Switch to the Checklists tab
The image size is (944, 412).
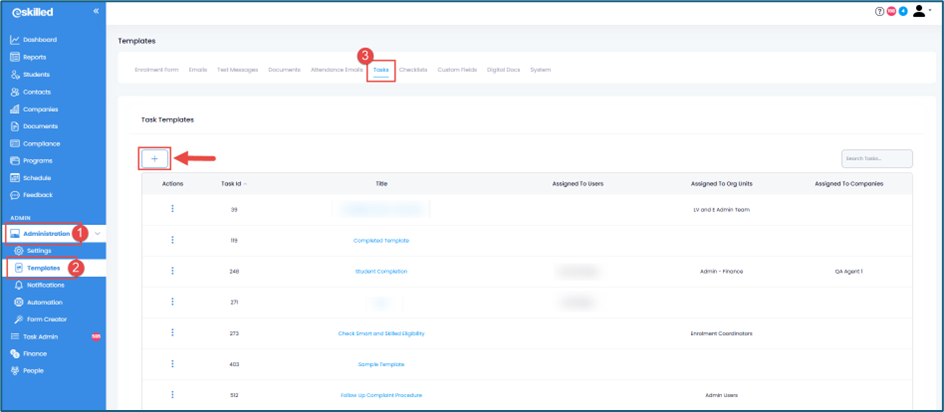click(413, 70)
